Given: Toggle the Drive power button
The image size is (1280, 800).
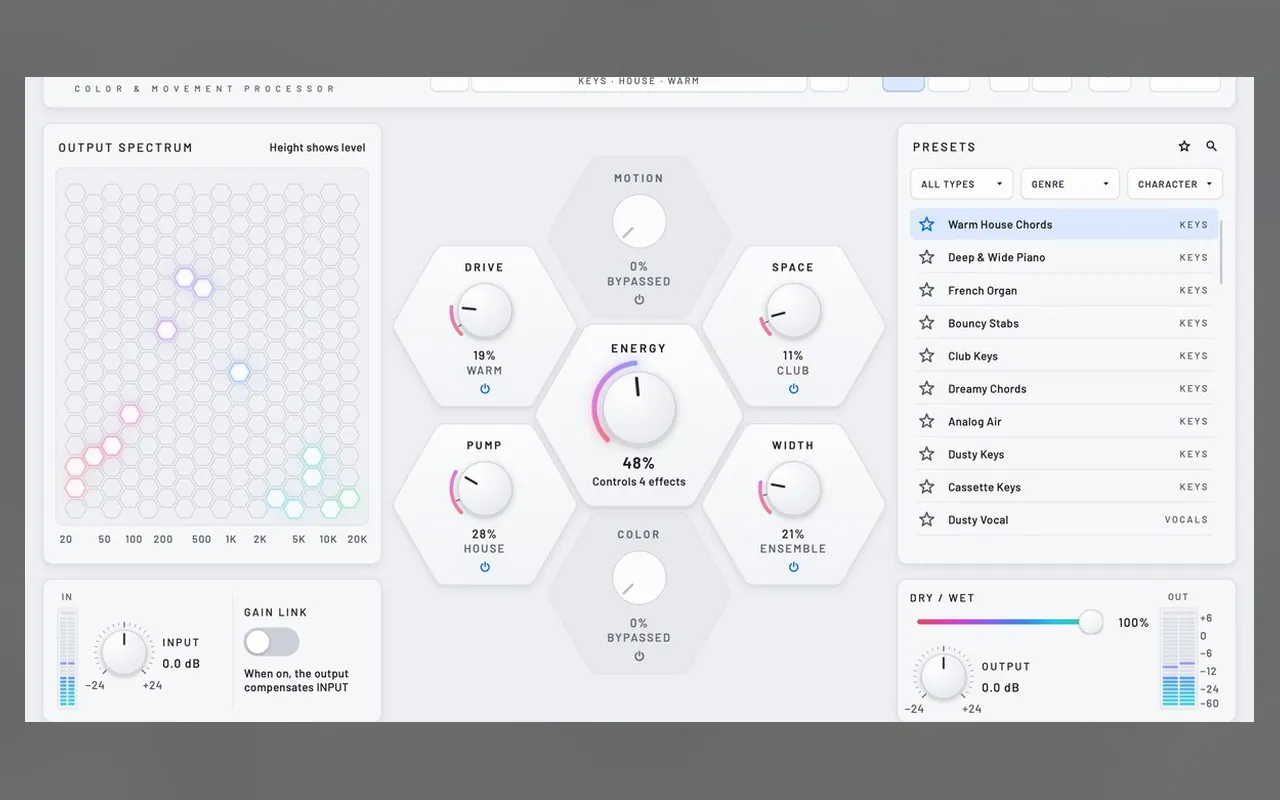Looking at the screenshot, I should (485, 388).
